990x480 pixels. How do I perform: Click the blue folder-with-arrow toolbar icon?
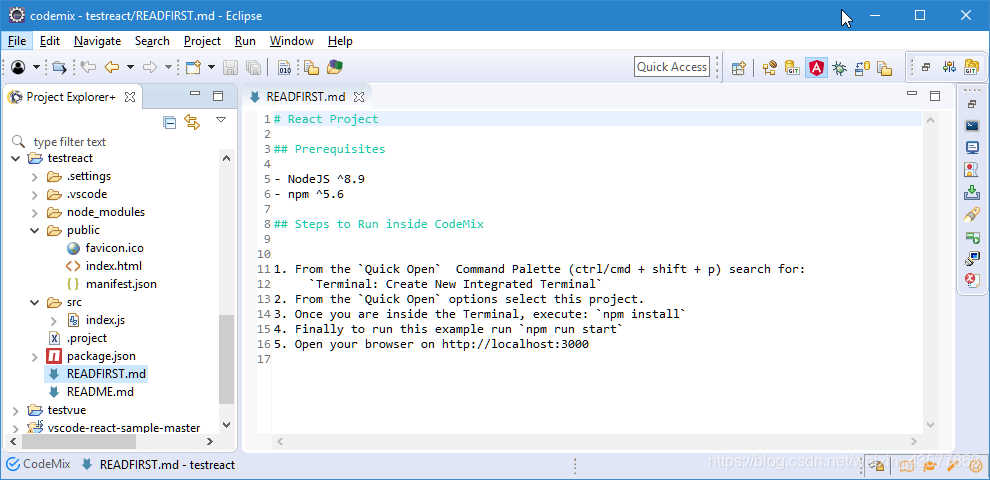pos(59,67)
